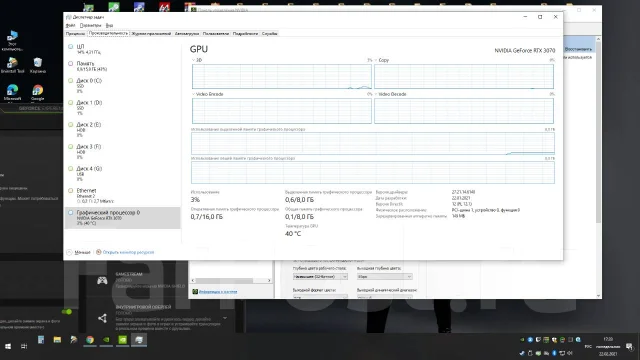
Task: Open the Uninstall Tool desktop shortcut
Action: point(12,65)
